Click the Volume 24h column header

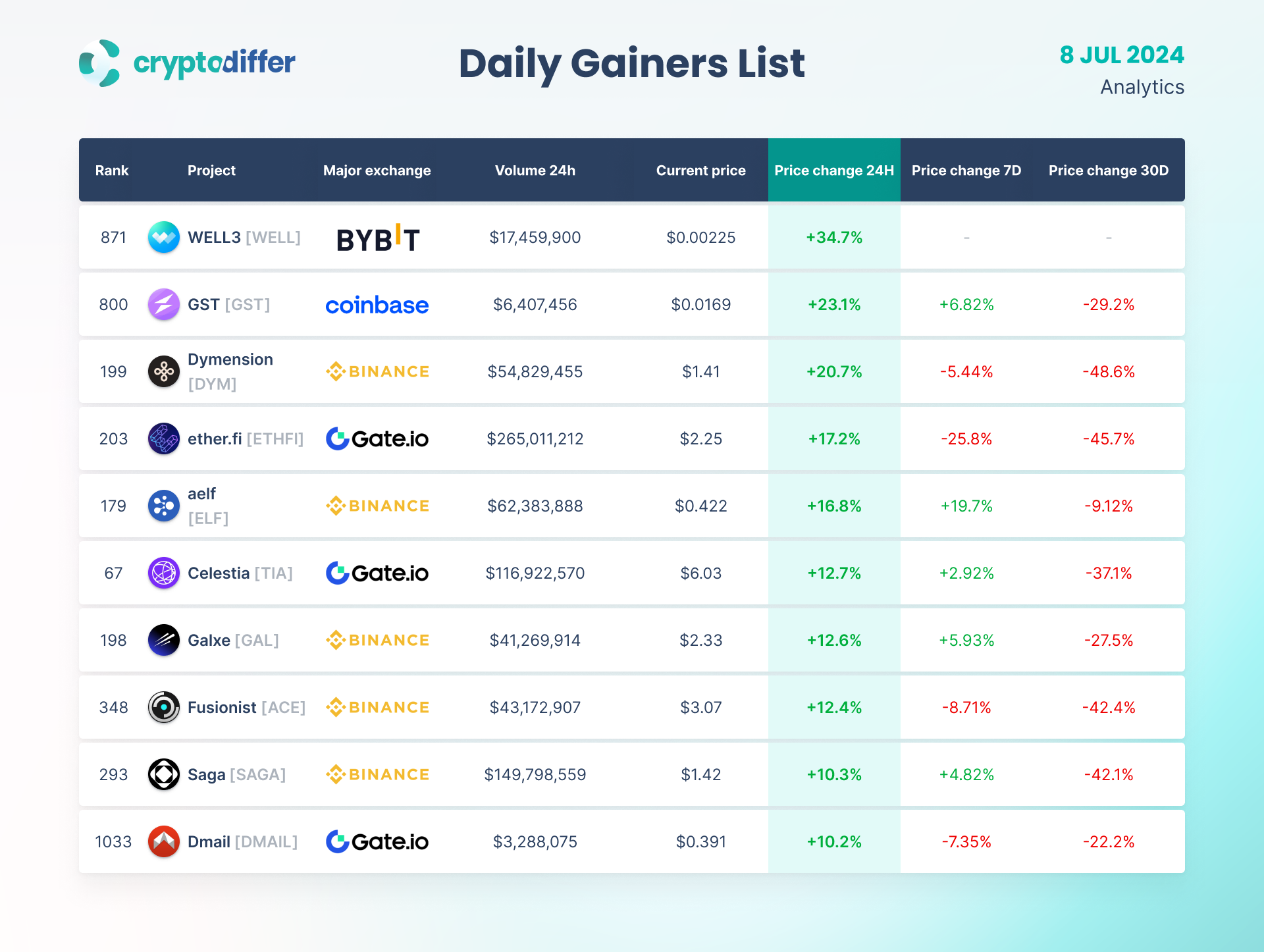point(535,171)
